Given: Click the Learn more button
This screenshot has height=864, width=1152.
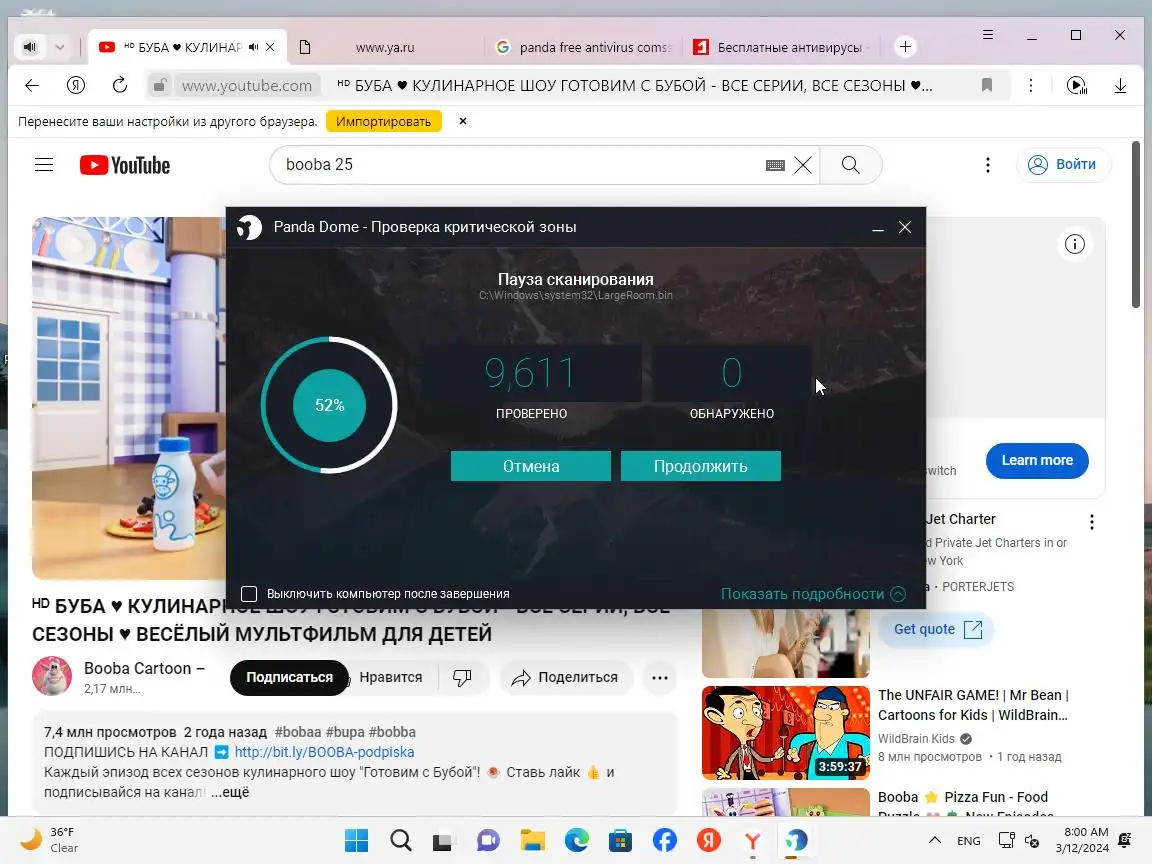Looking at the screenshot, I should click(1037, 461).
